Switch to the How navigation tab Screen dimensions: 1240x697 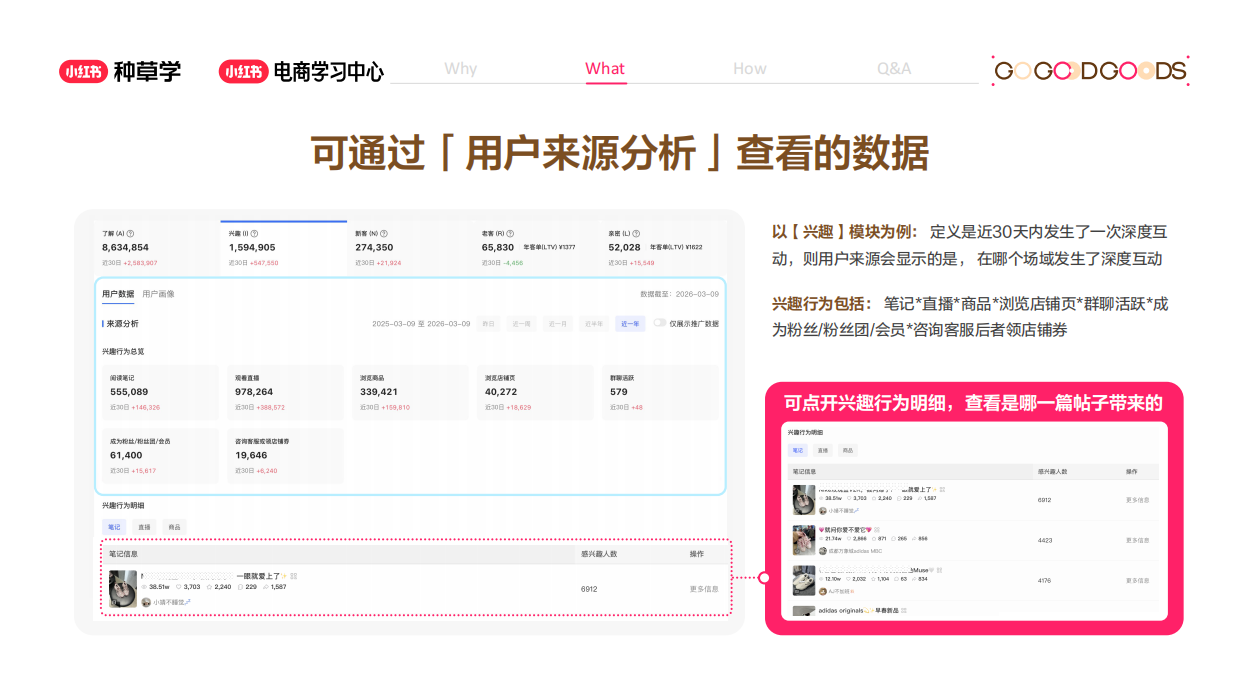tap(750, 68)
